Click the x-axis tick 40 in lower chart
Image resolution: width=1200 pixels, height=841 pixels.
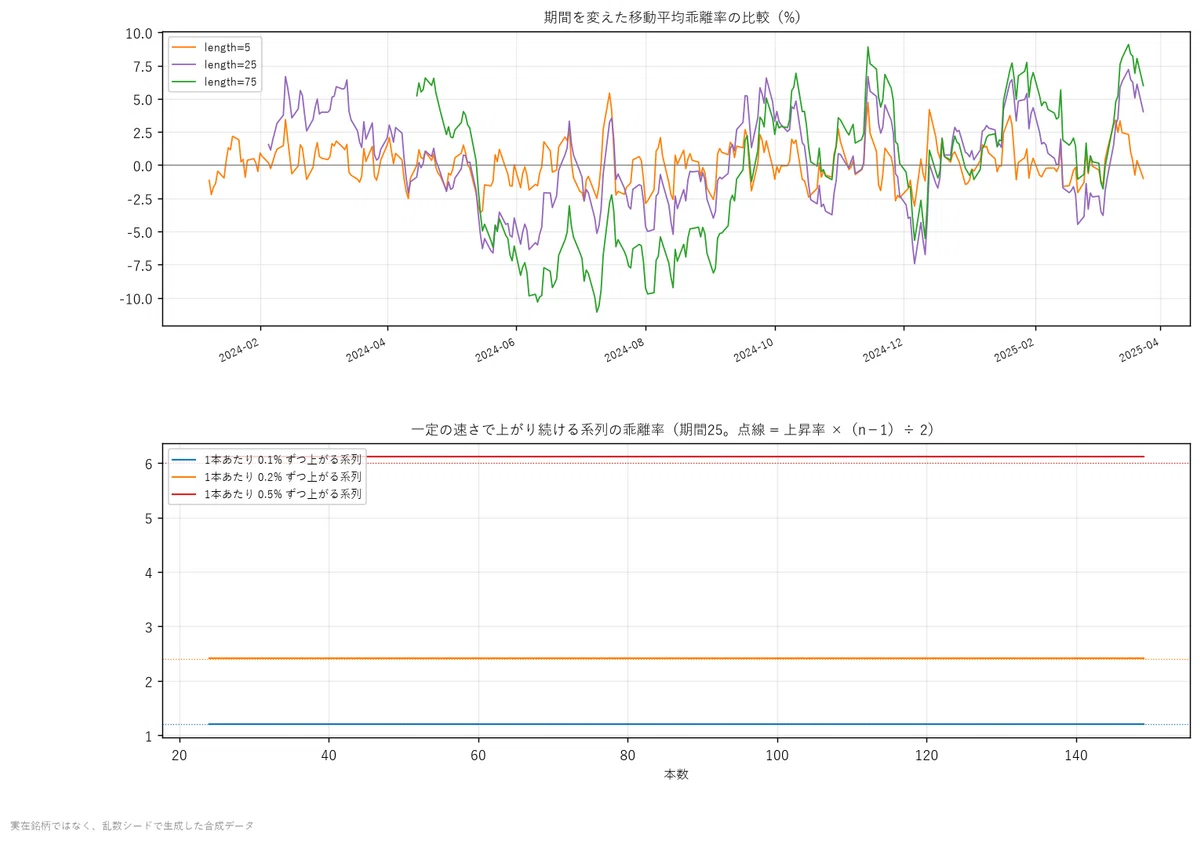coord(328,754)
